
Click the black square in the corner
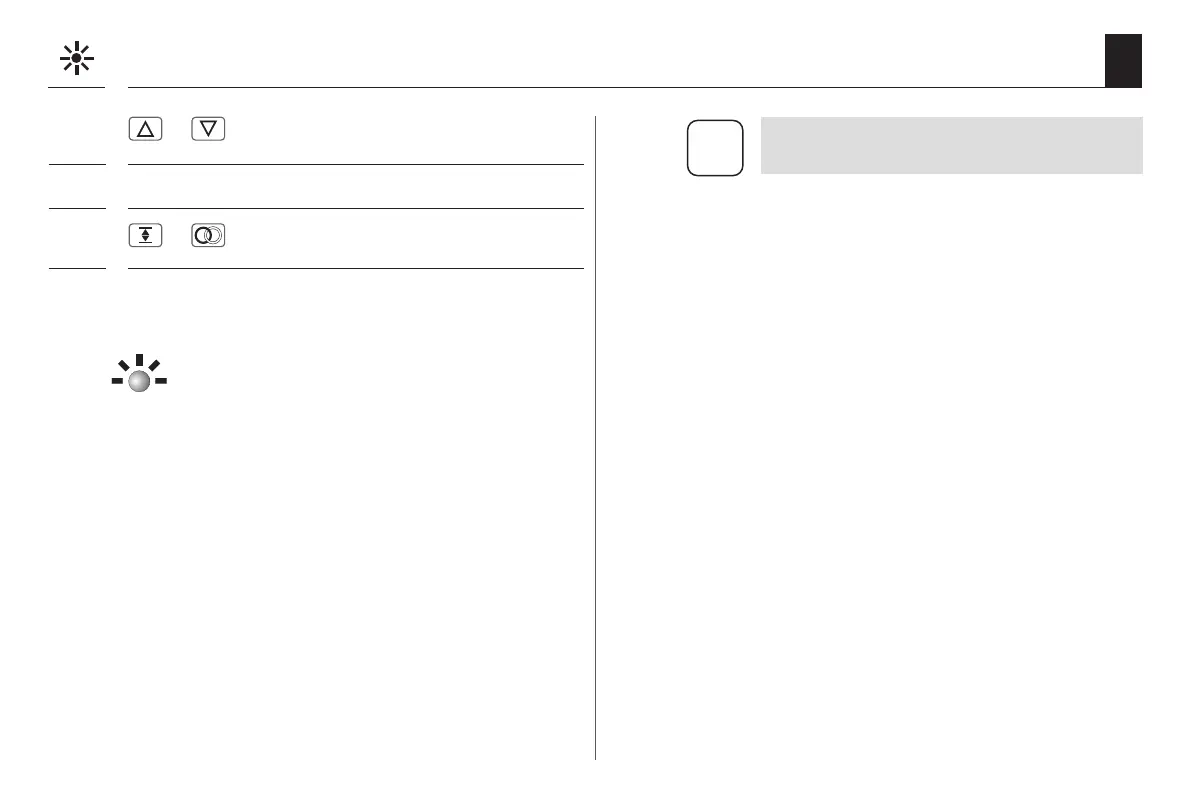click(x=1123, y=60)
